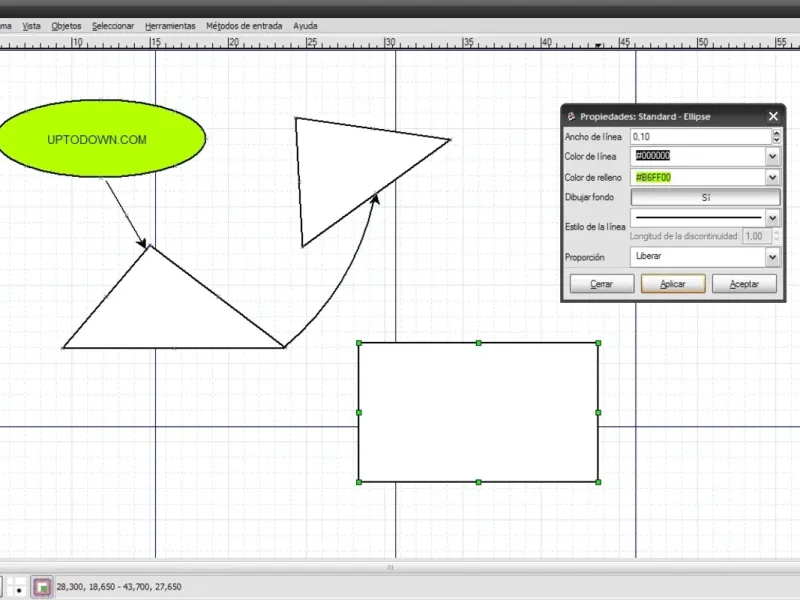Open the Proporción Liberar dropdown
The image size is (800, 600).
click(705, 257)
